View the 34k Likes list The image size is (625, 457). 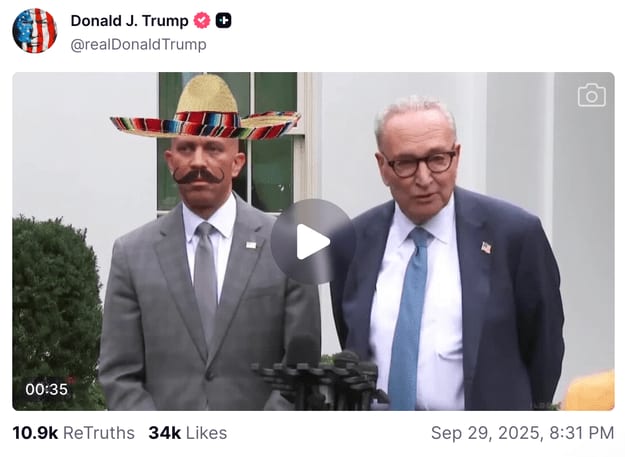point(187,433)
